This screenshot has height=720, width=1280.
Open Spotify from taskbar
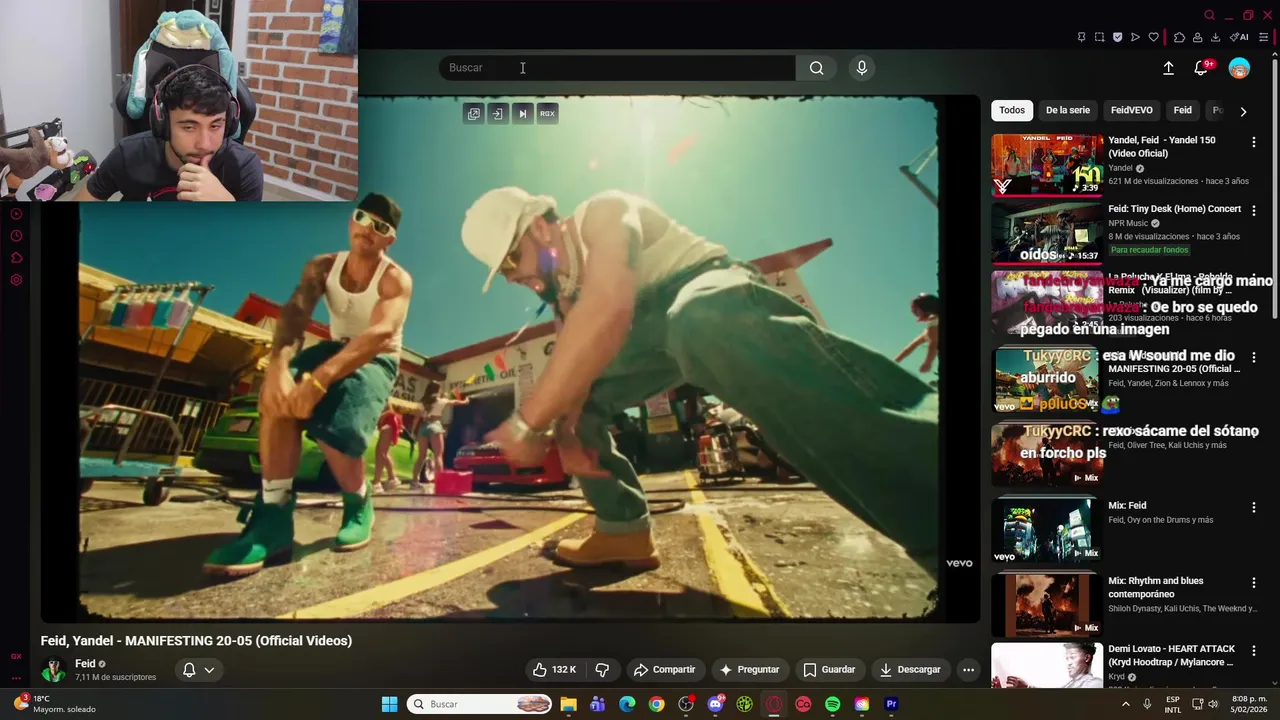coord(832,704)
